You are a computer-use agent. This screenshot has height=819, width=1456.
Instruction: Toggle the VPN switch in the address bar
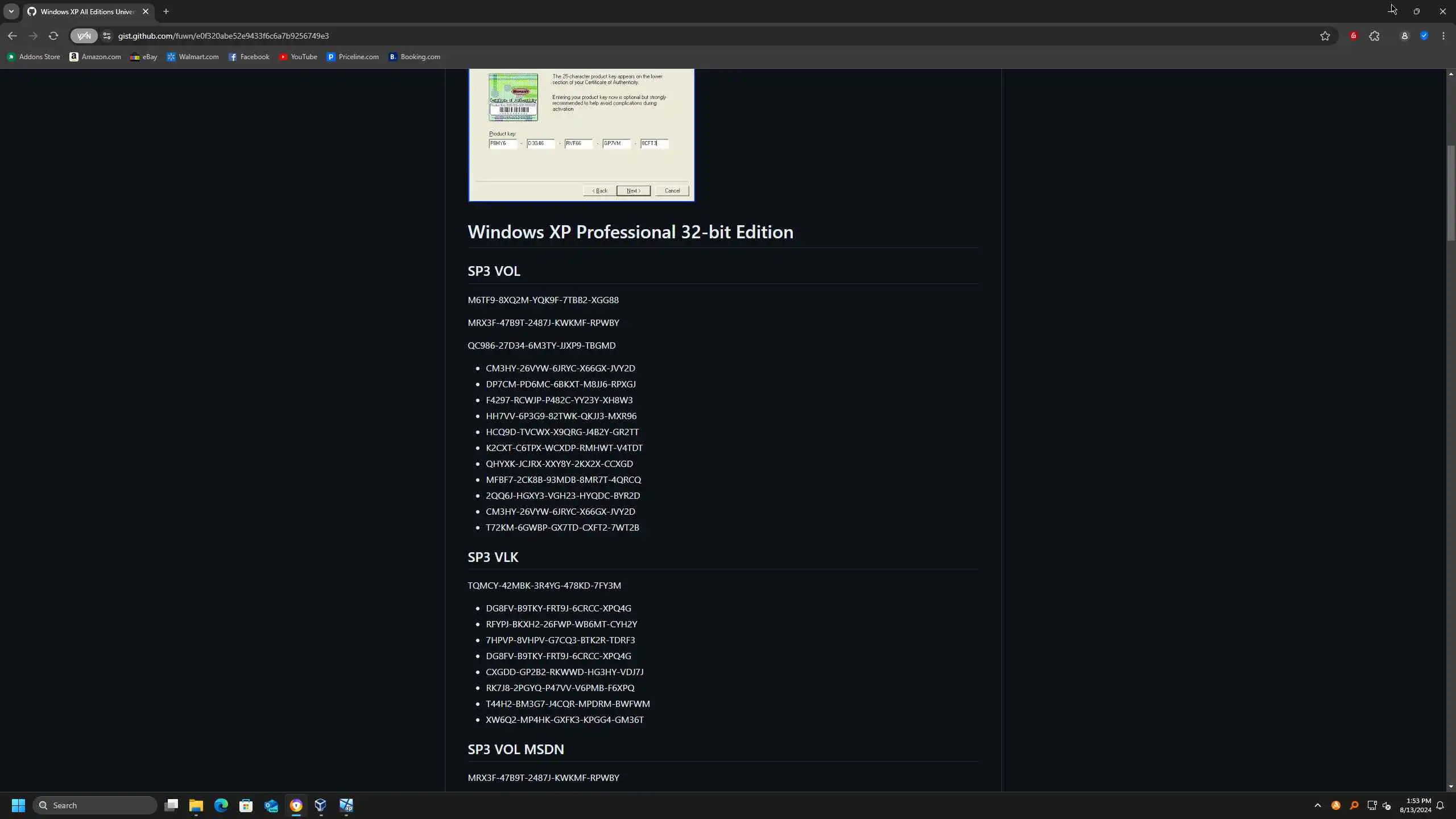[x=84, y=36]
